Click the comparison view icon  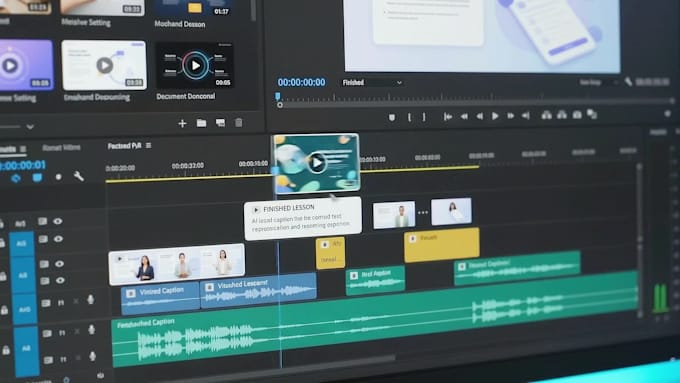[592, 114]
